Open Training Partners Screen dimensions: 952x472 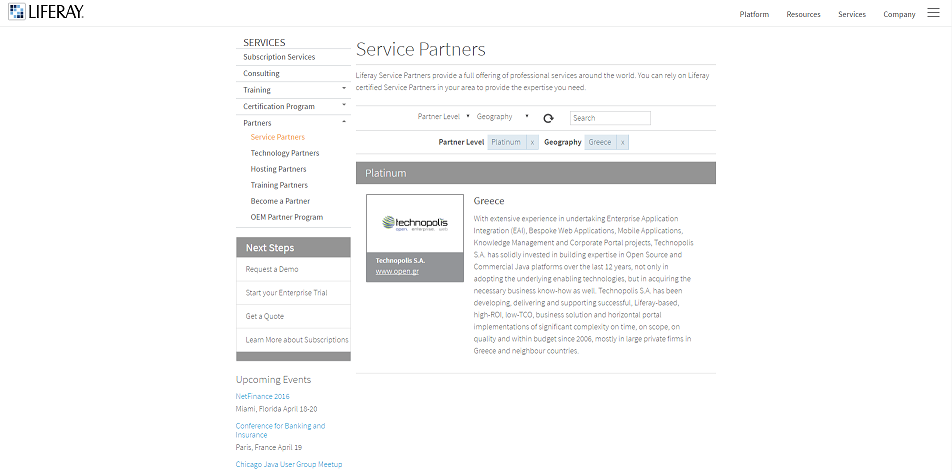(279, 185)
